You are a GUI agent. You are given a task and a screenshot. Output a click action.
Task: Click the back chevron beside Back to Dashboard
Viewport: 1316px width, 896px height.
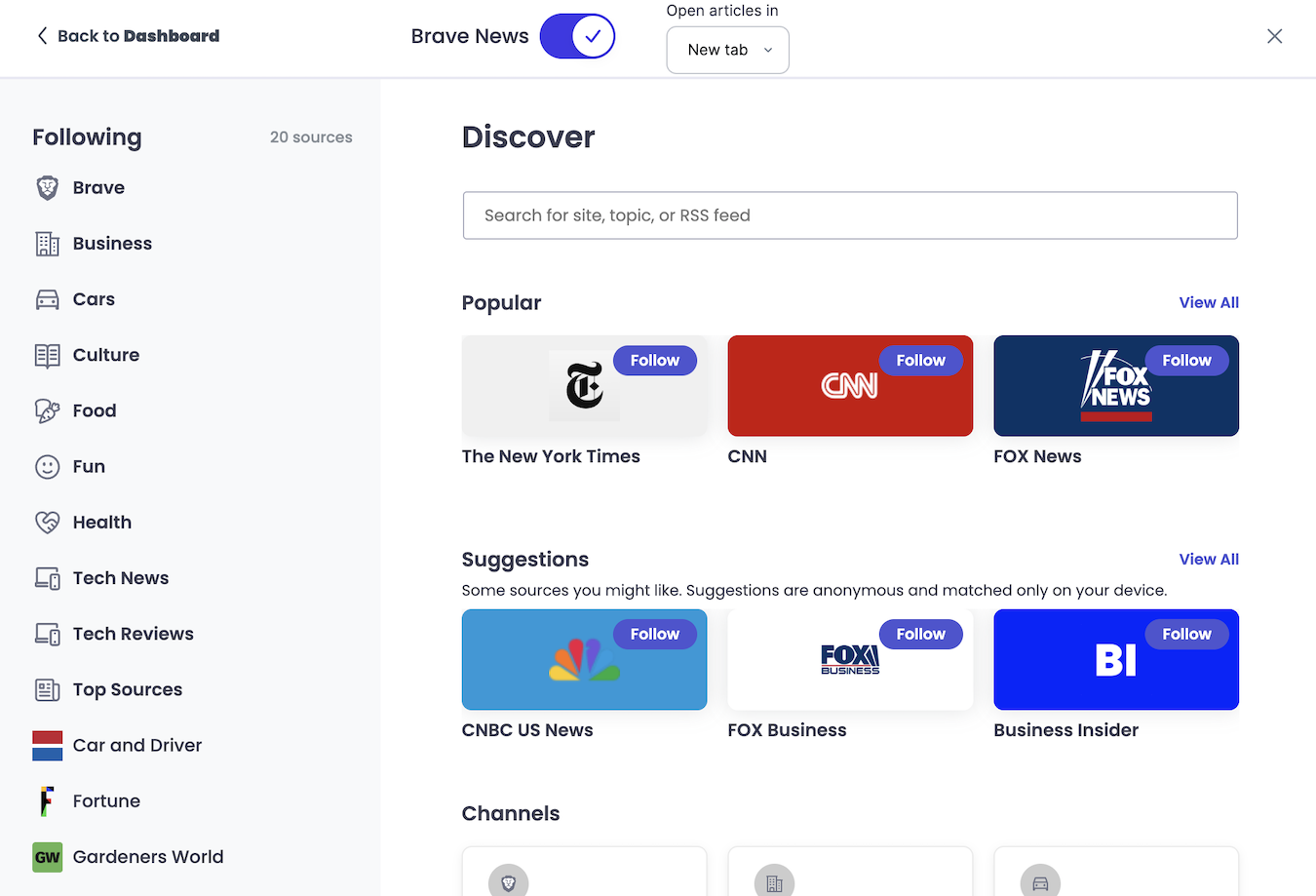pos(42,36)
